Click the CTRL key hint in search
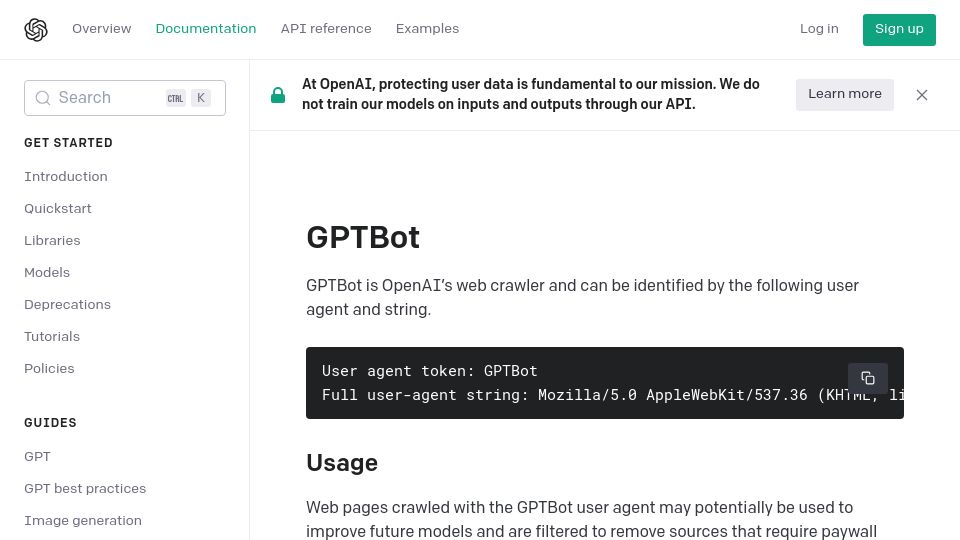 tap(176, 98)
